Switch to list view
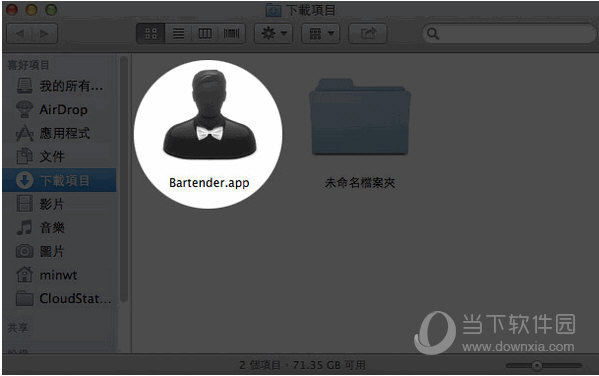Viewport: 599px width, 376px height. 178,34
